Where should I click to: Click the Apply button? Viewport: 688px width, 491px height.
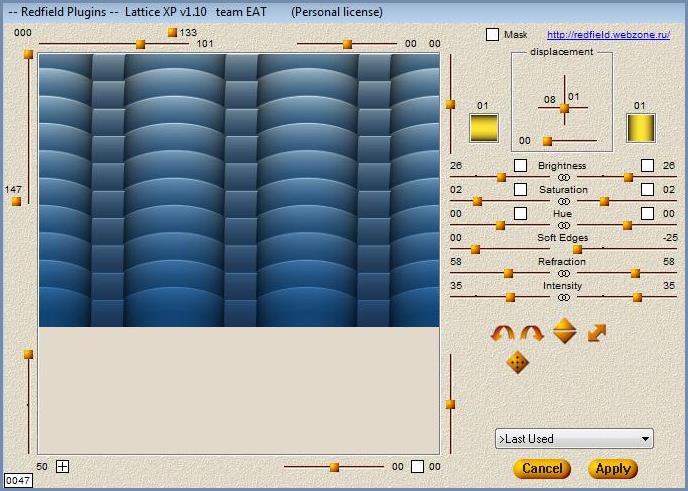tap(613, 468)
